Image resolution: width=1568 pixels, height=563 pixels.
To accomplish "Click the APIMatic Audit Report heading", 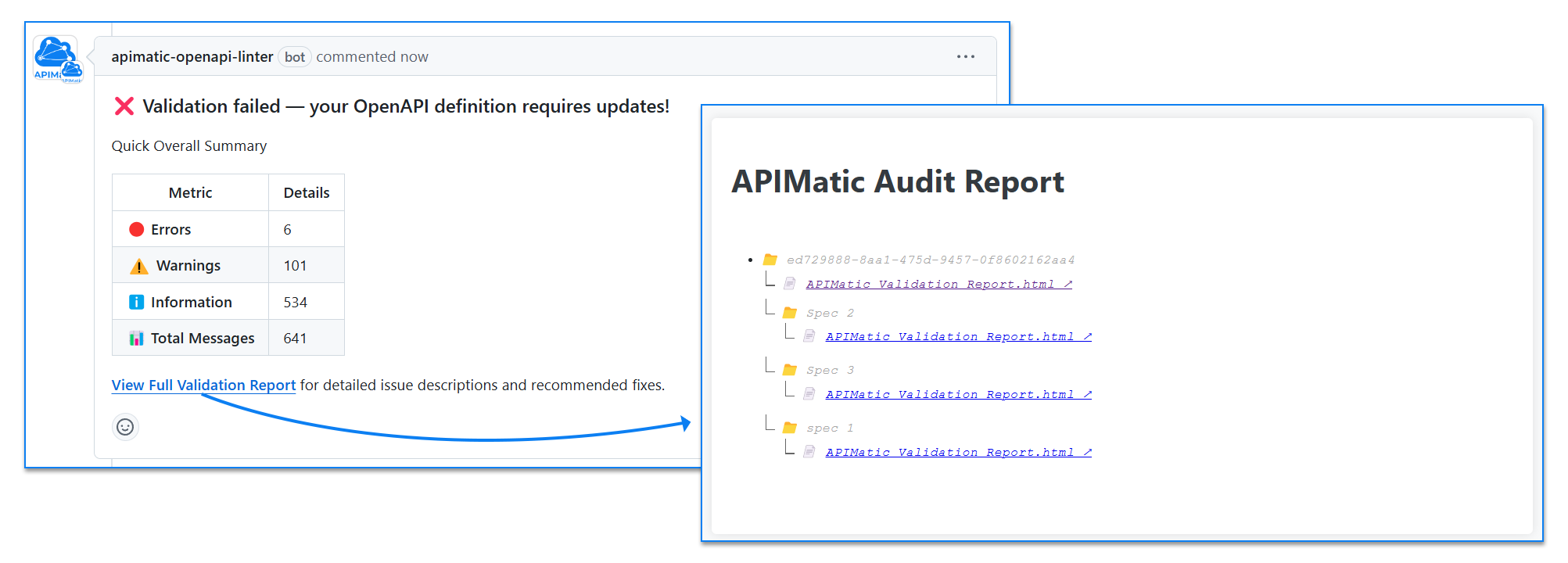I will (898, 181).
